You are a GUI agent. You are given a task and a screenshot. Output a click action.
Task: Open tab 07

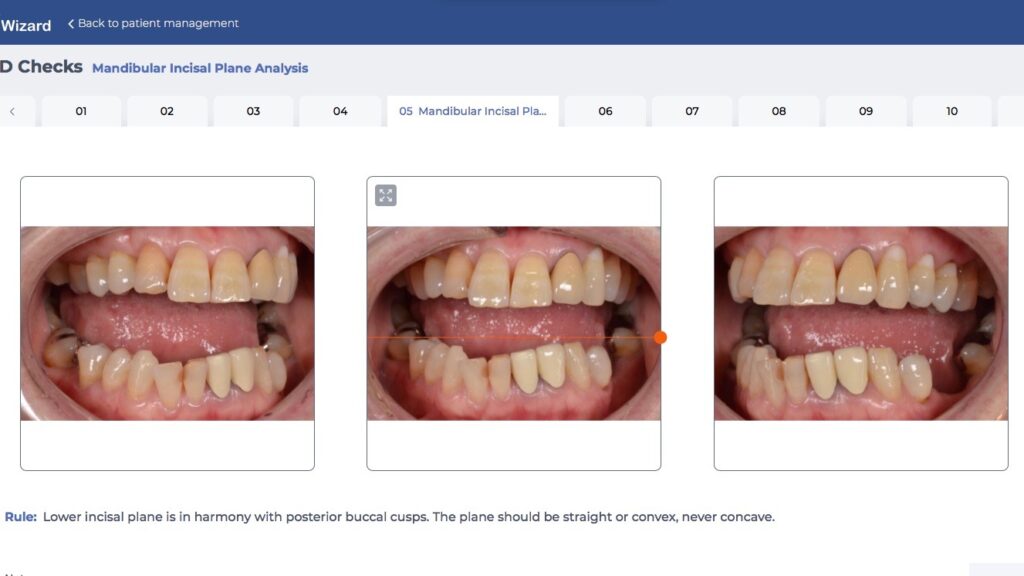tap(692, 111)
